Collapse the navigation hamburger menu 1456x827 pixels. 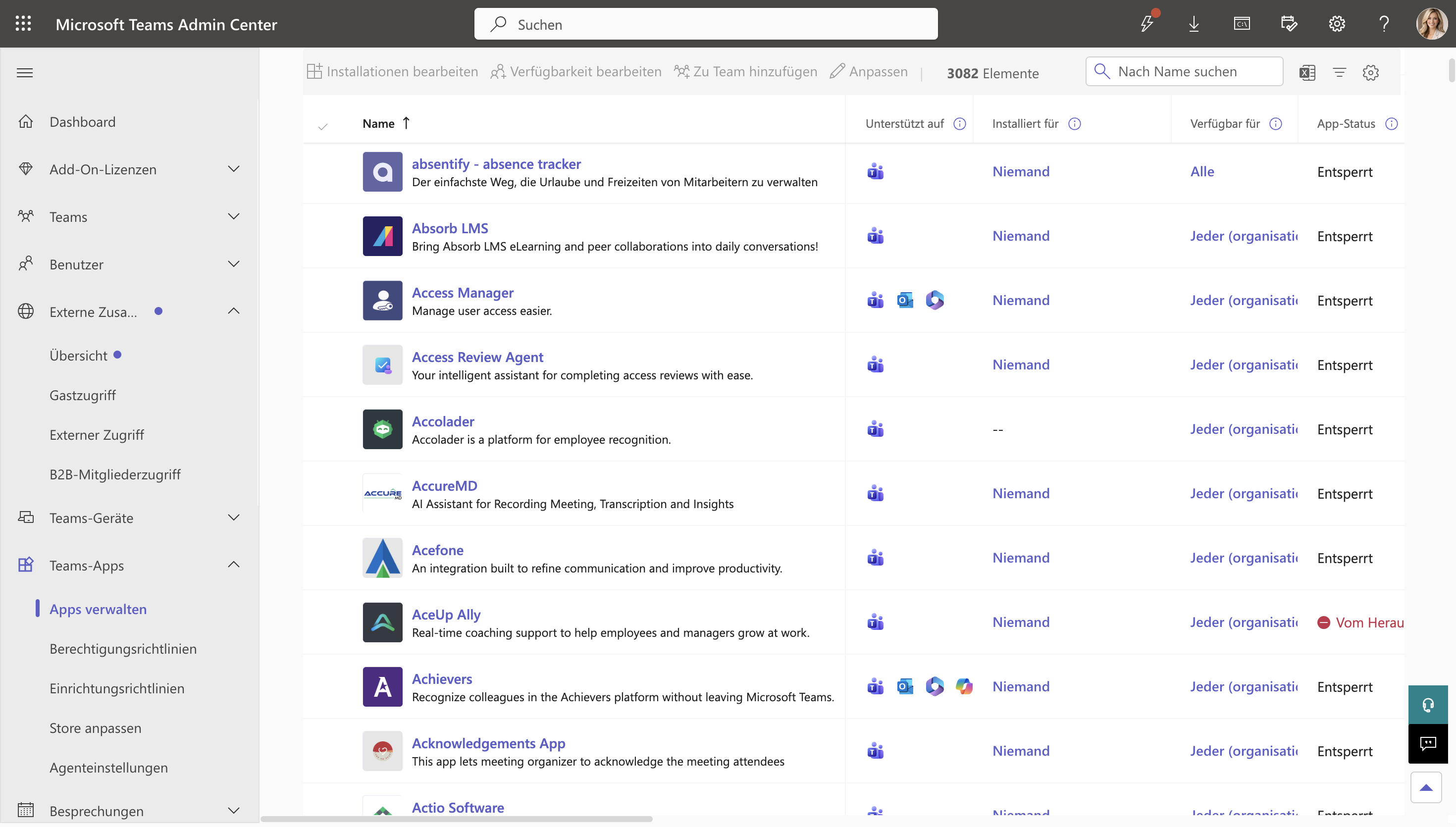coord(25,73)
